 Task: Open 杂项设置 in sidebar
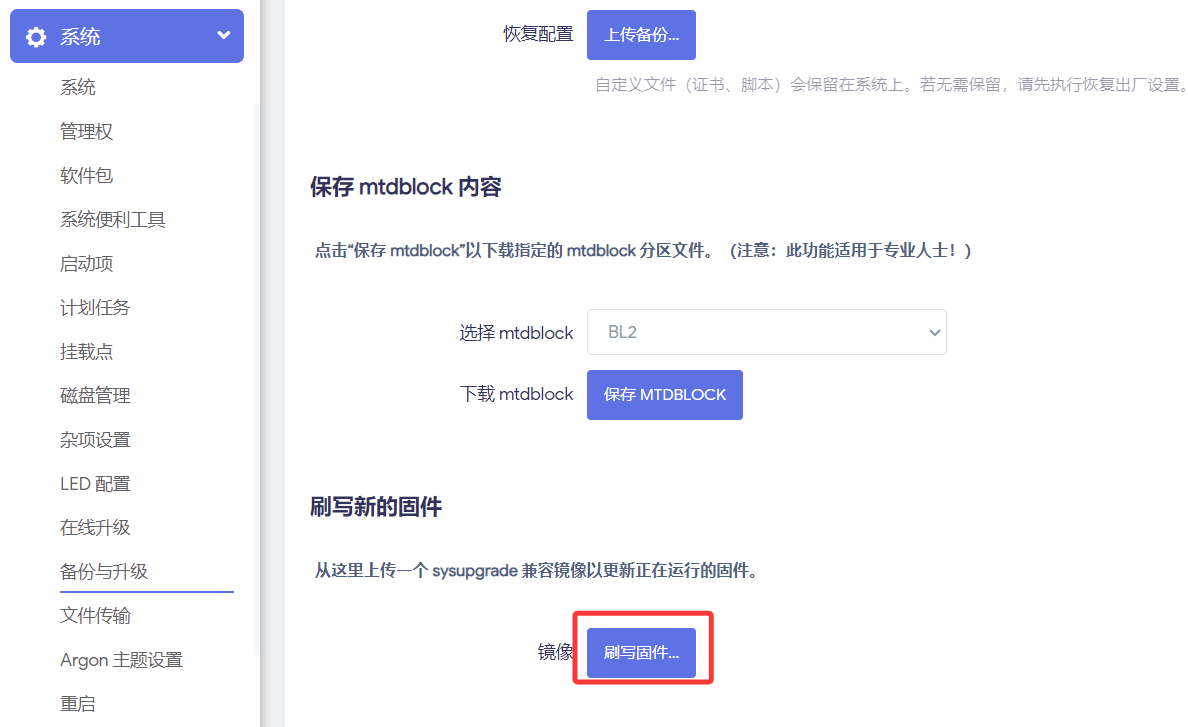click(95, 440)
